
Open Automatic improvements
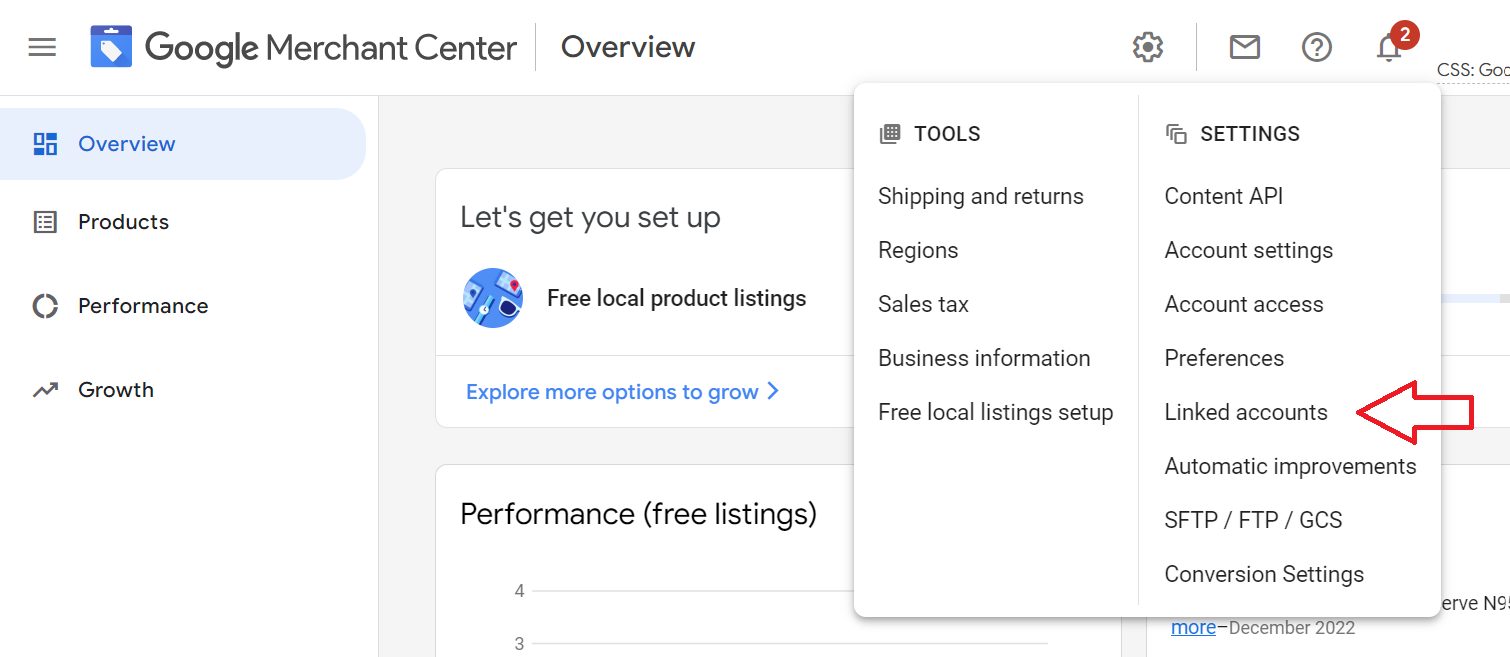pos(1291,467)
